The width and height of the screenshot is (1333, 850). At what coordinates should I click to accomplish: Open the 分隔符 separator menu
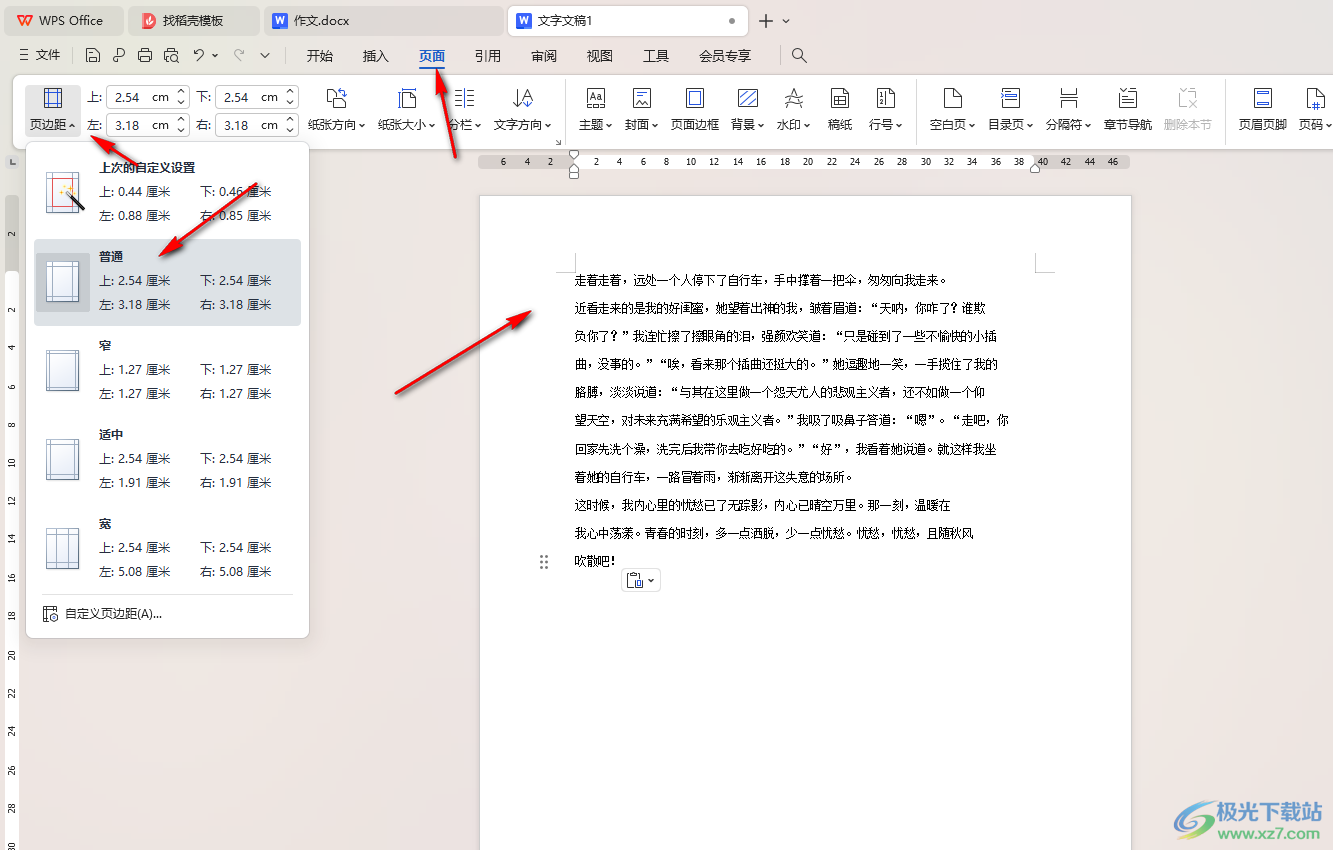click(1069, 111)
